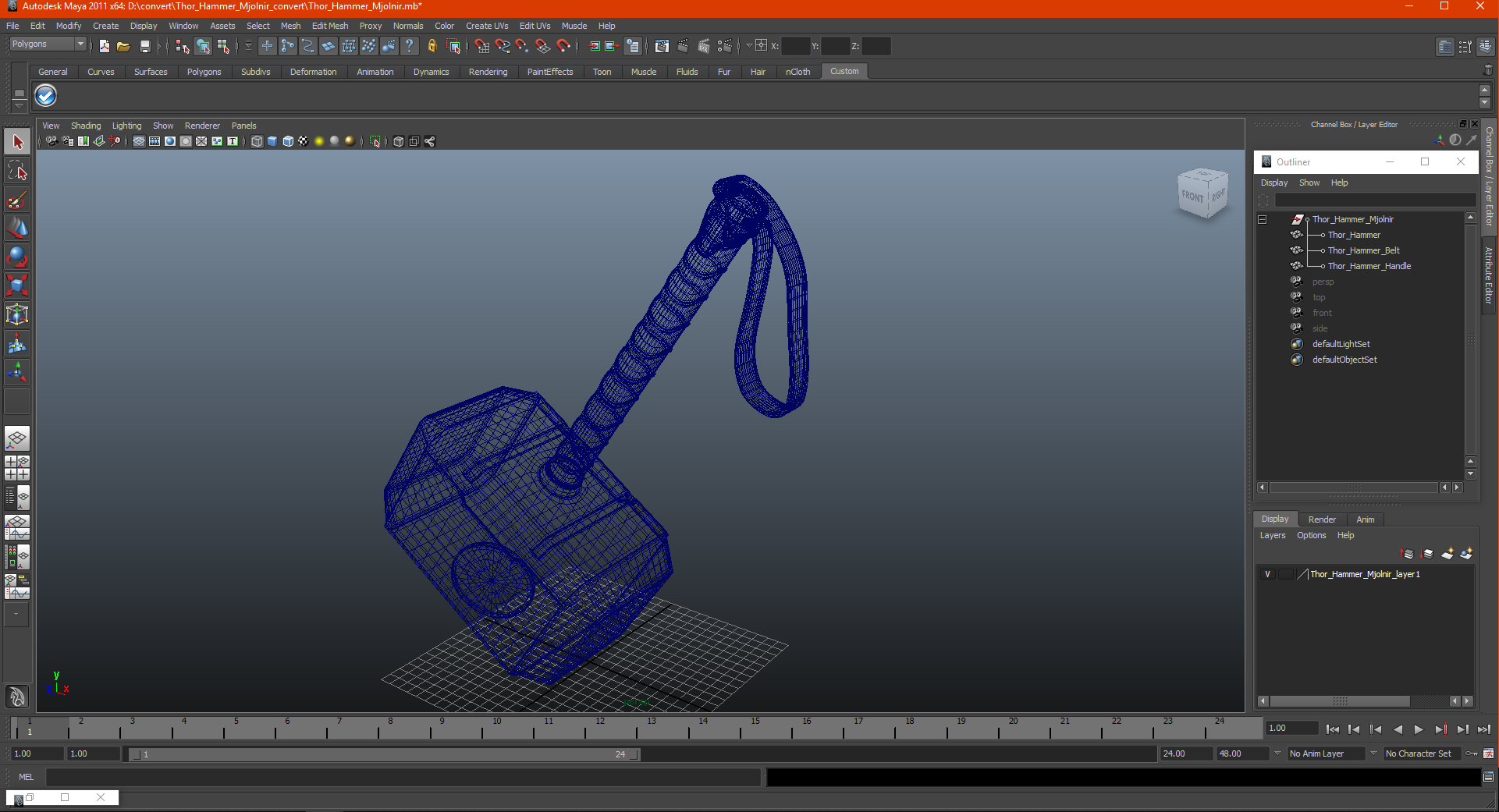Toggle Snap to points magnet
The image size is (1499, 812).
522,46
